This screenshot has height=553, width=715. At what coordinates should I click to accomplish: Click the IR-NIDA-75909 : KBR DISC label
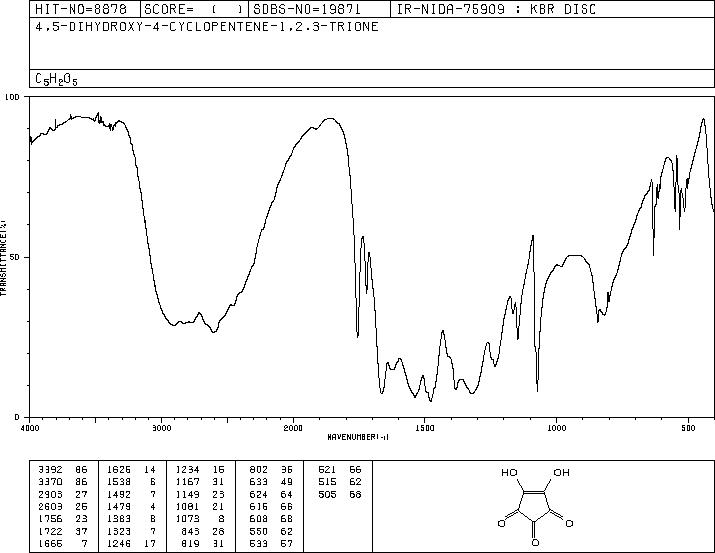[x=496, y=9]
